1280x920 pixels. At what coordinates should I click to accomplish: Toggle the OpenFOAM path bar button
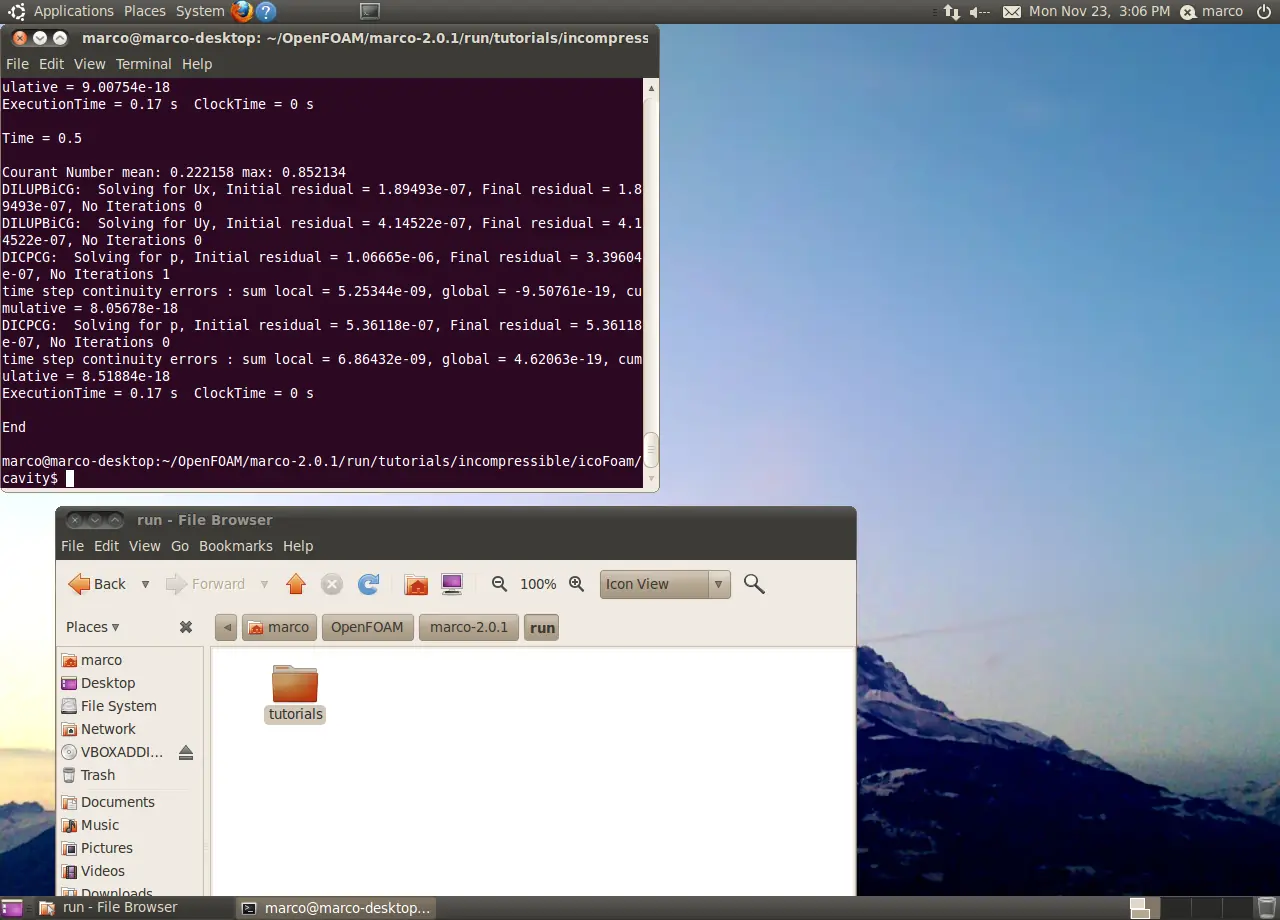coord(367,627)
